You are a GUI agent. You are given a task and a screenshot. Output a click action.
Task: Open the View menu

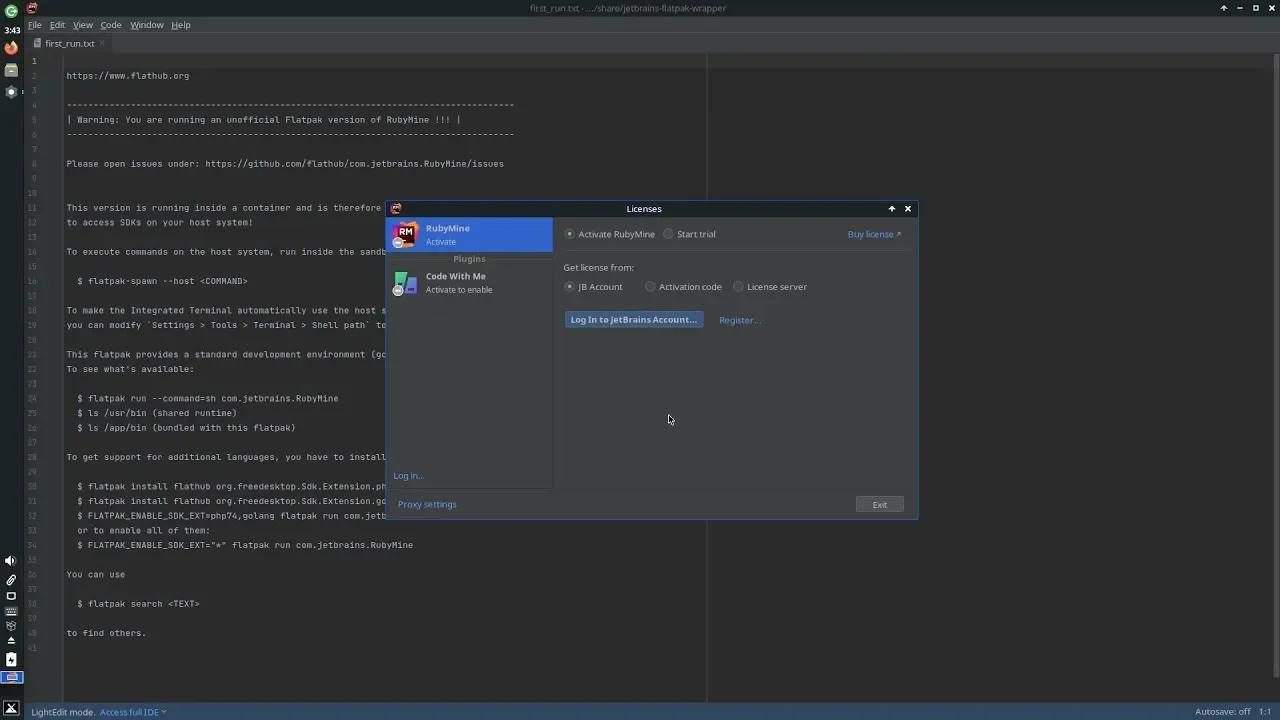click(x=82, y=25)
